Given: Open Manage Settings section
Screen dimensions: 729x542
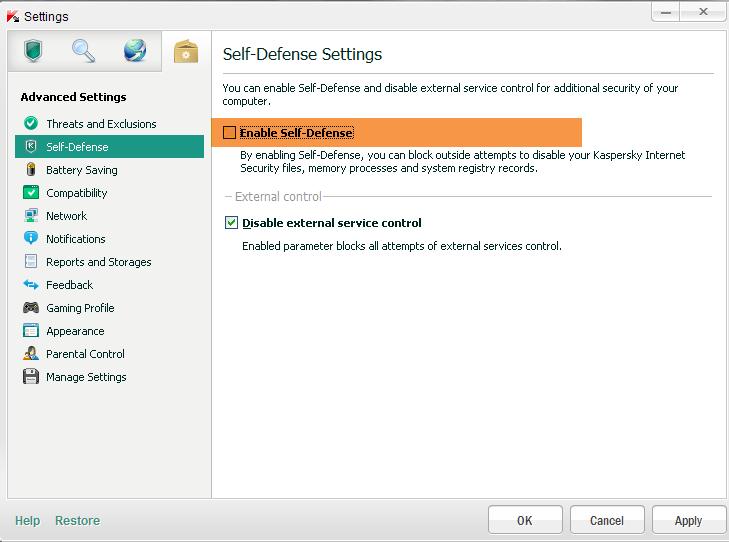Looking at the screenshot, I should (x=109, y=377).
